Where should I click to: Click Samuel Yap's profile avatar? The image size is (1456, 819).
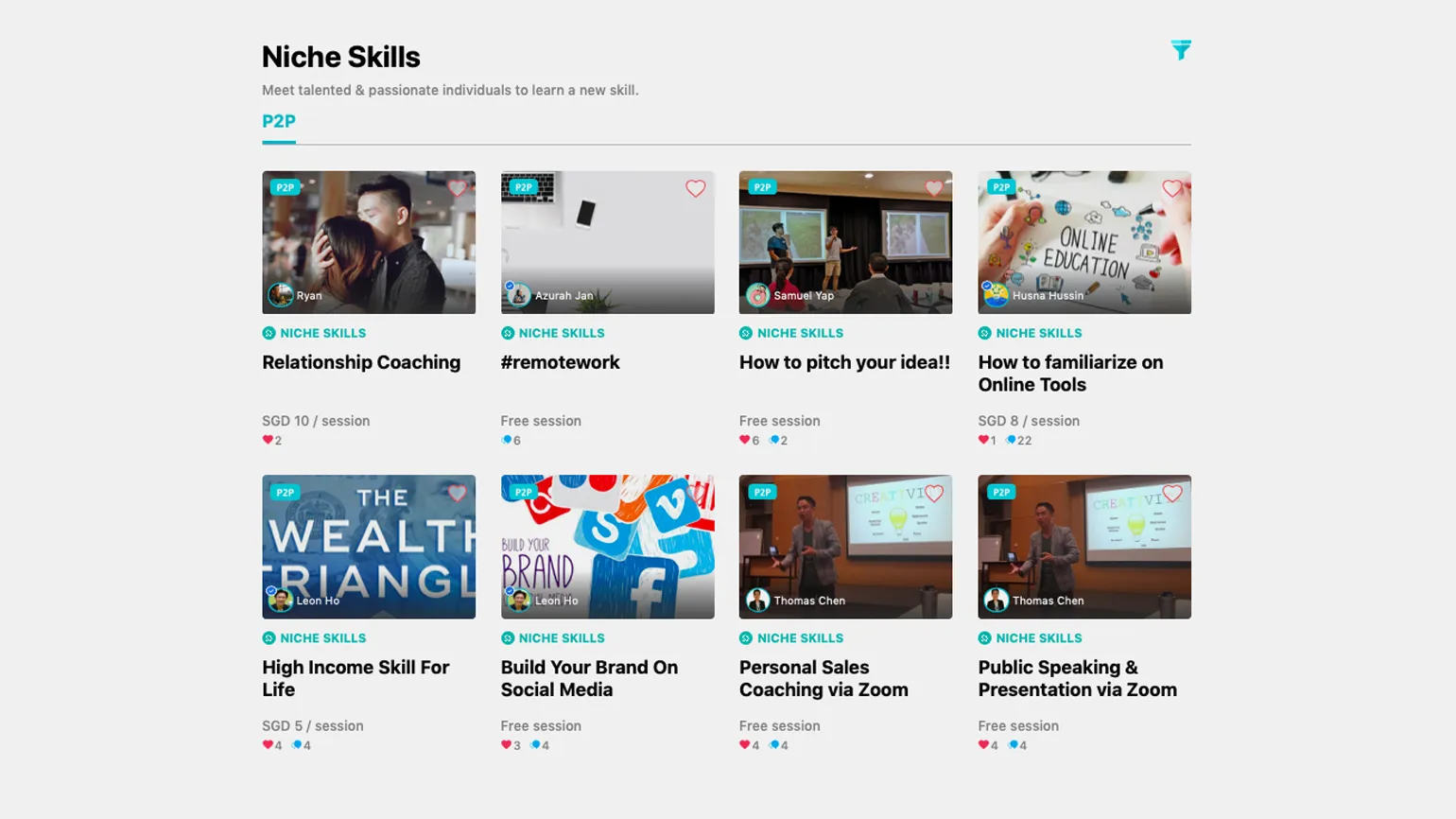coord(757,295)
